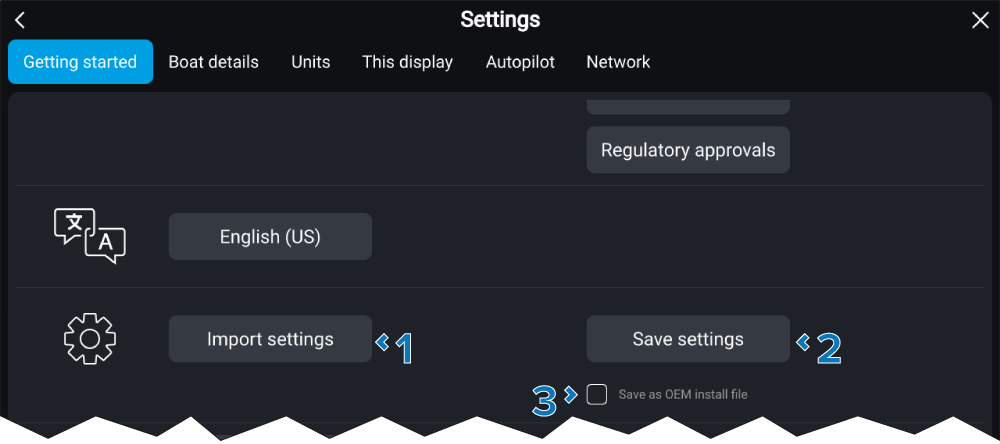Screen dimensions: 1000x444
Task: Click the Save as OEM install file label
Action: pyautogui.click(x=682, y=394)
